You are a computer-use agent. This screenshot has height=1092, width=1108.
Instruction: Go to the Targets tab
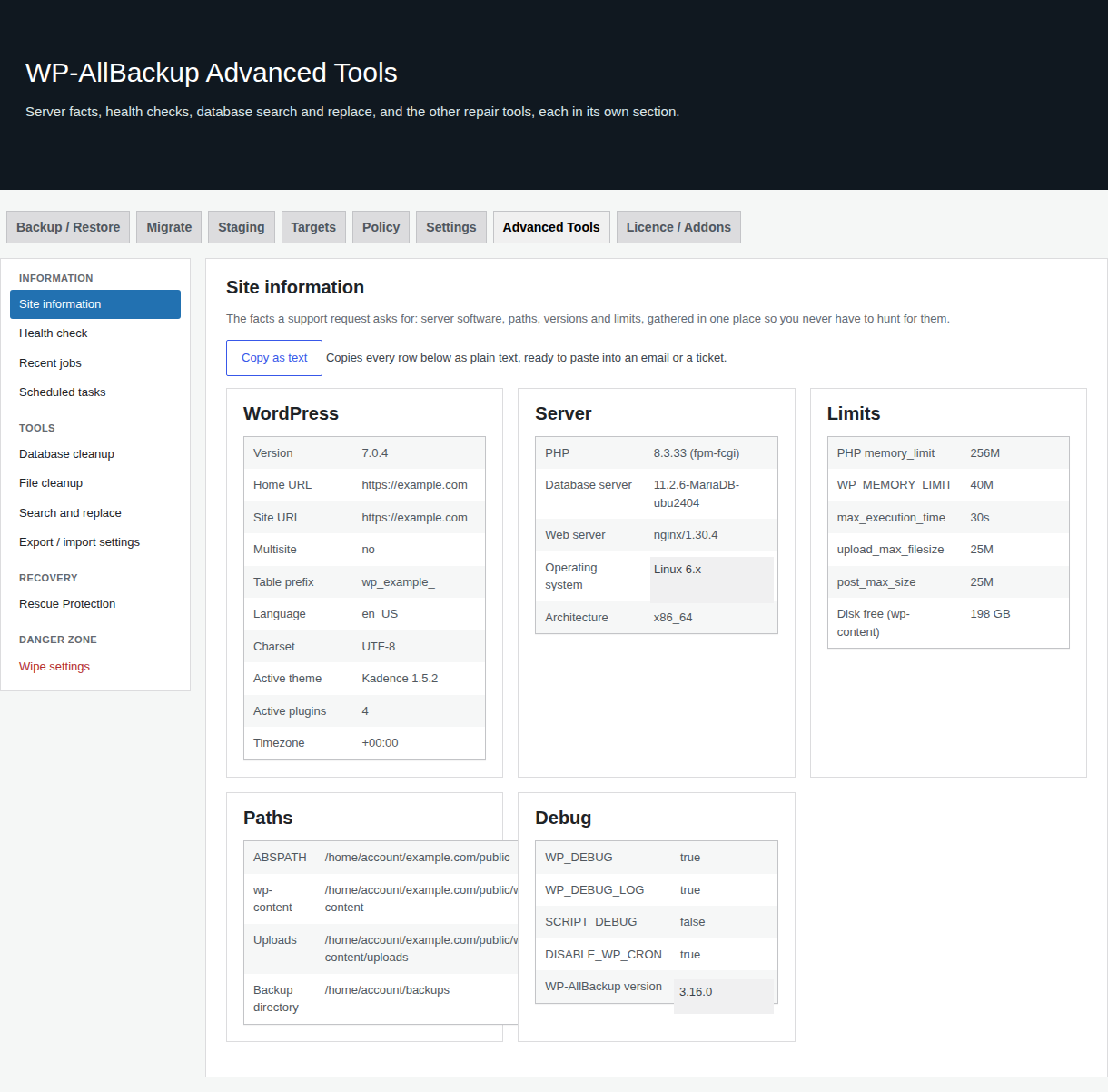click(313, 227)
